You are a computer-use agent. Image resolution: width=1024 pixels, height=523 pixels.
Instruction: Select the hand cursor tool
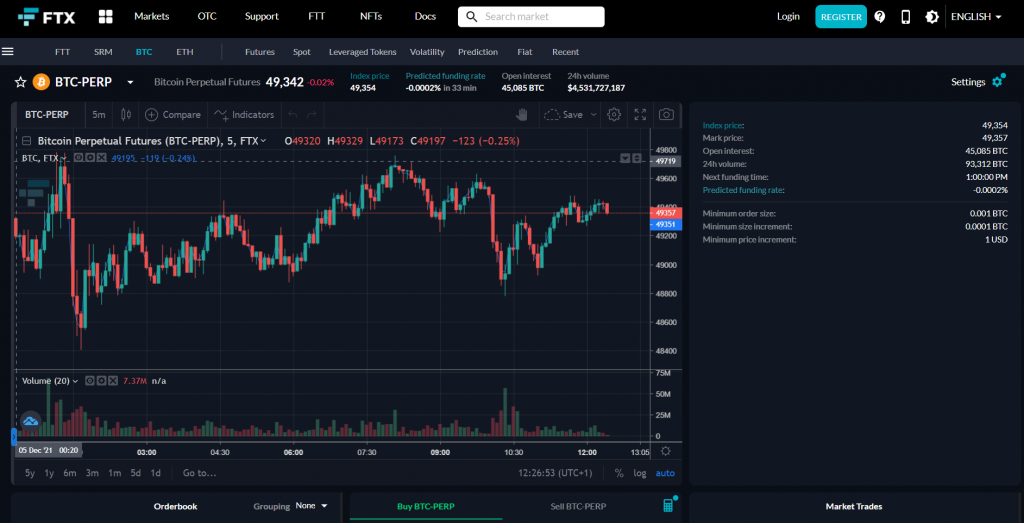click(521, 115)
